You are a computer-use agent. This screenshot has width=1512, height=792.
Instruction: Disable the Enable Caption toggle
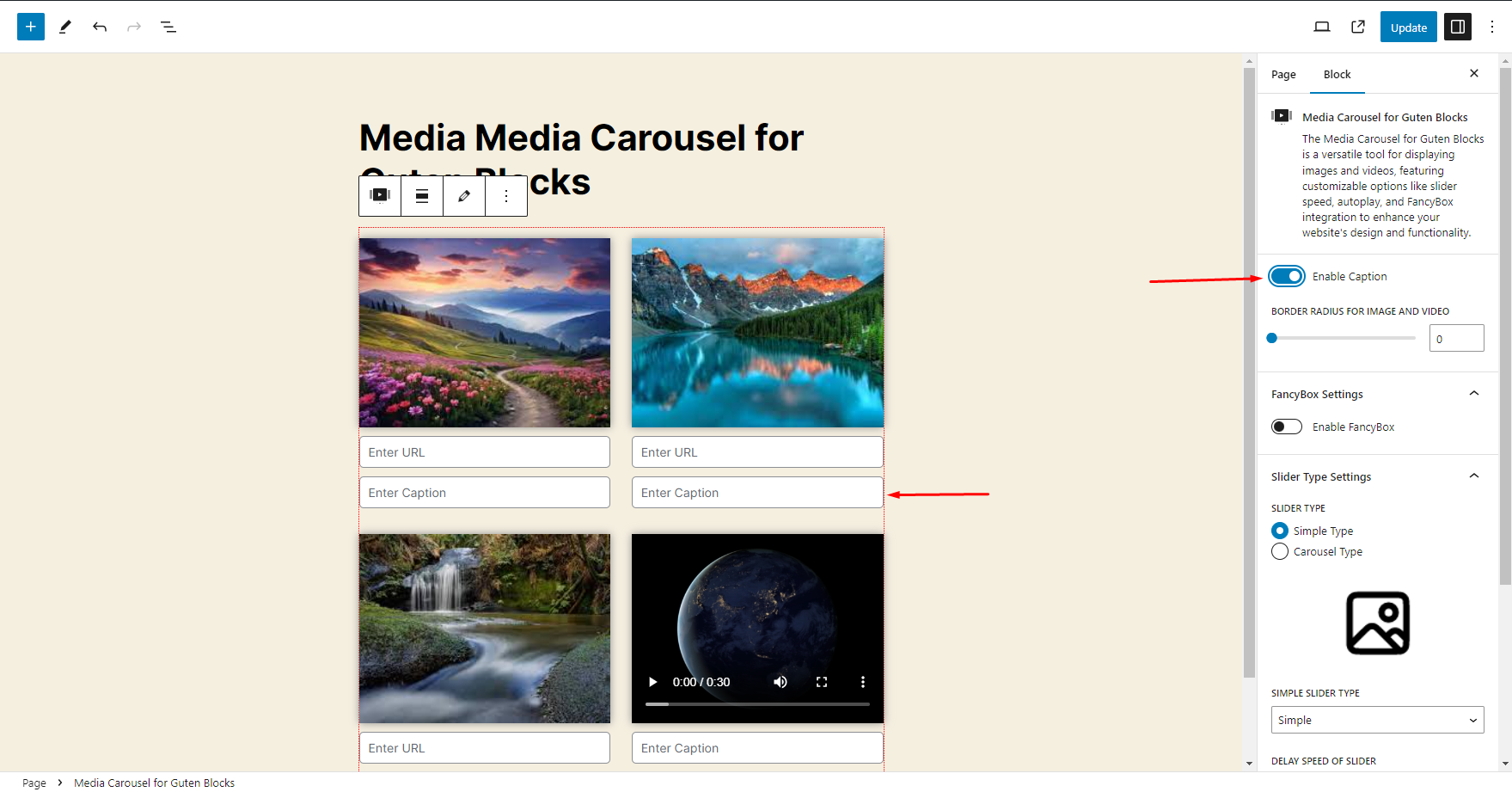tap(1287, 276)
